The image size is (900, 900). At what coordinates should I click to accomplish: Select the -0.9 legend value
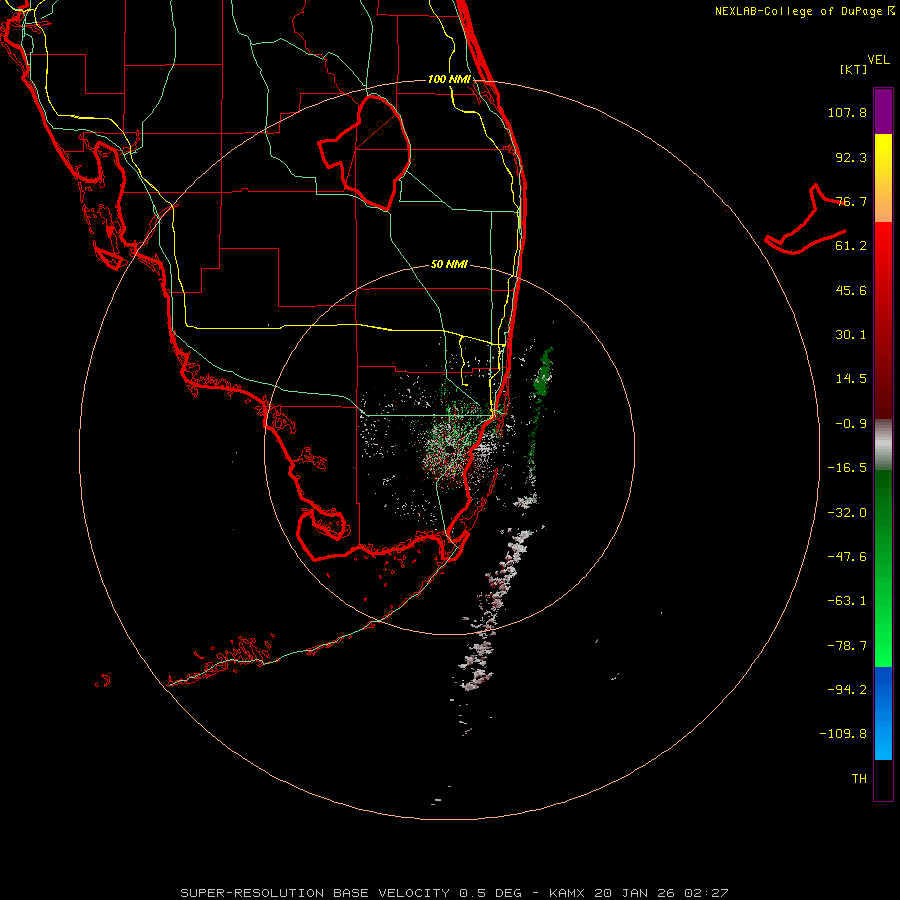[x=851, y=424]
